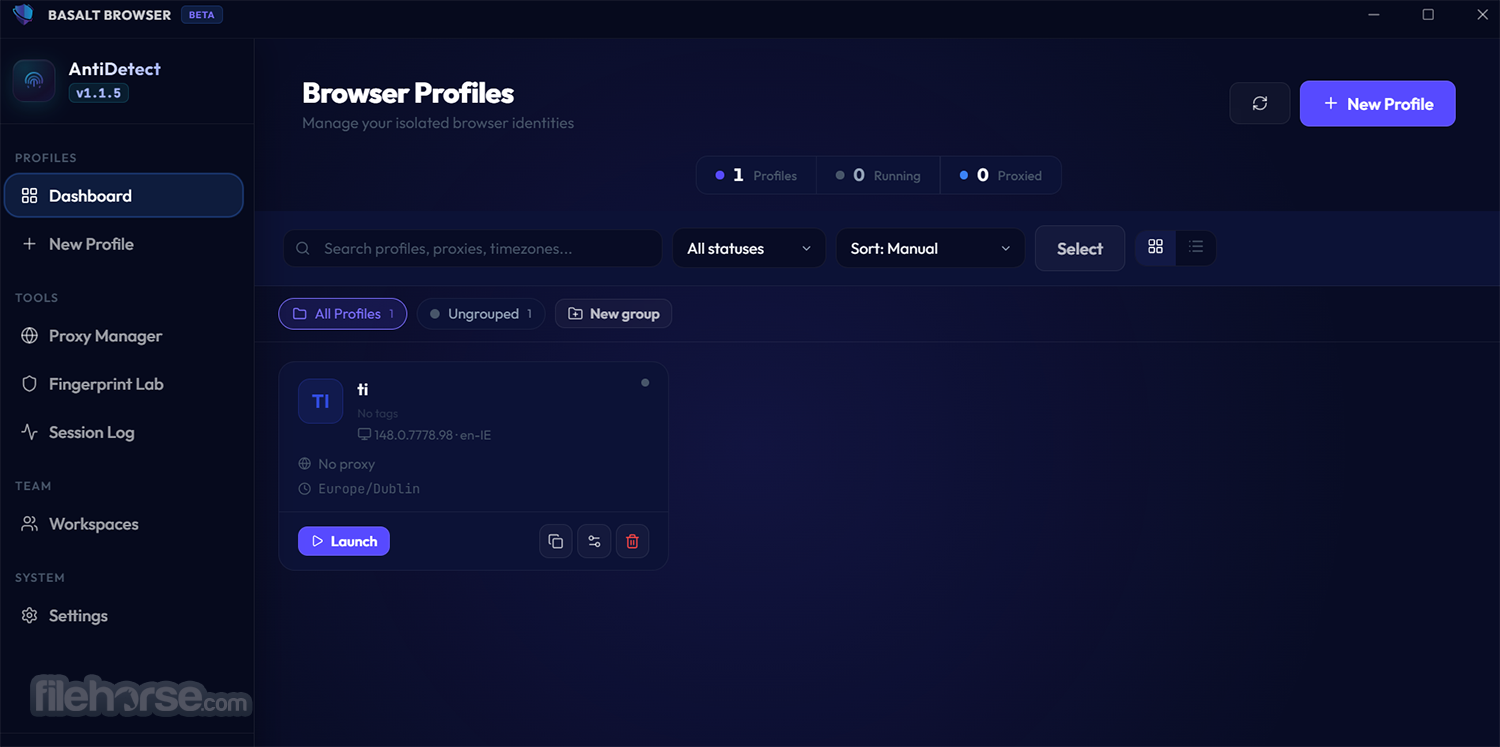Close the Basalt Browser window
The width and height of the screenshot is (1500, 747).
coord(1482,14)
